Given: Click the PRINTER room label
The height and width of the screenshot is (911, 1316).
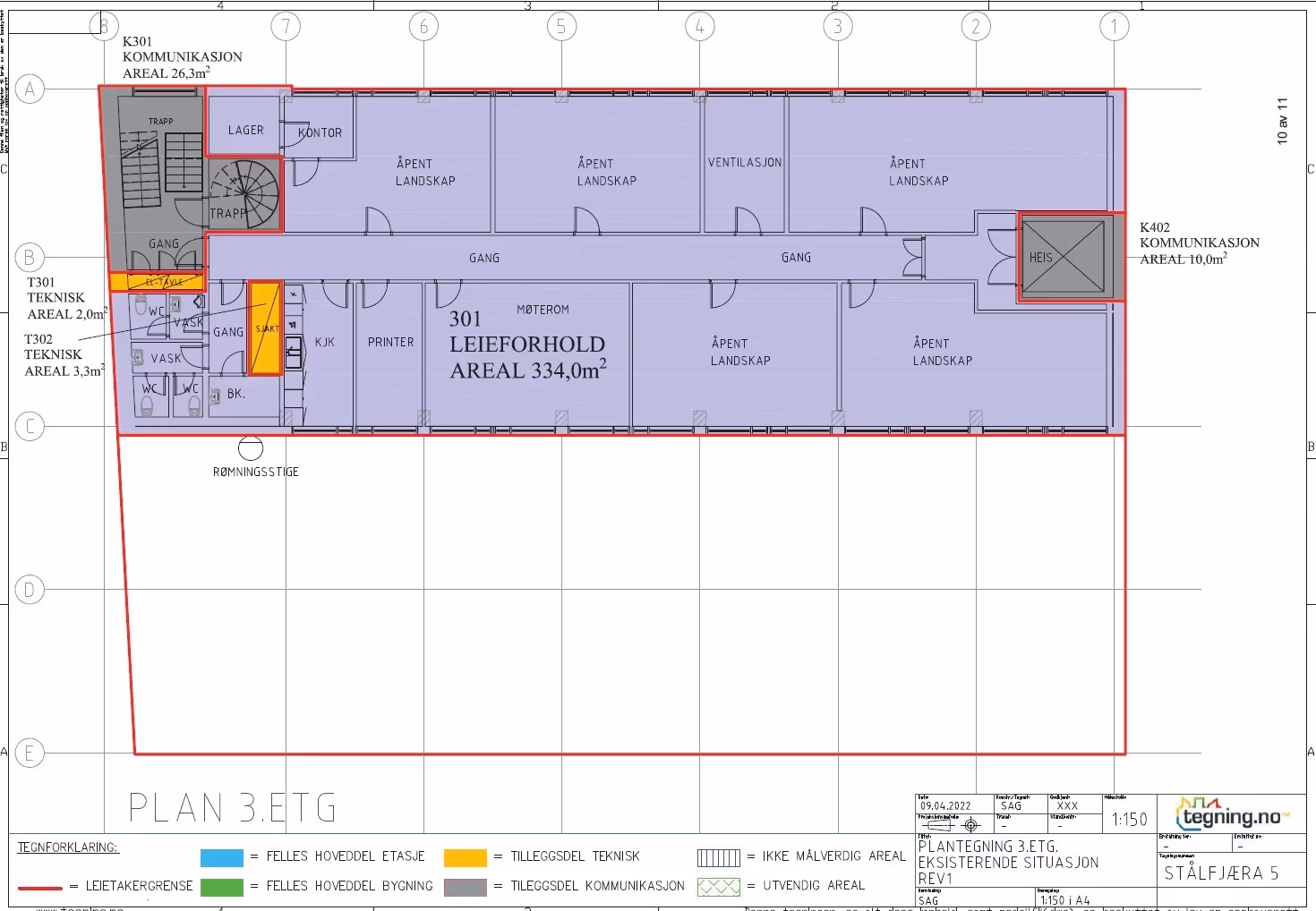Looking at the screenshot, I should 391,342.
